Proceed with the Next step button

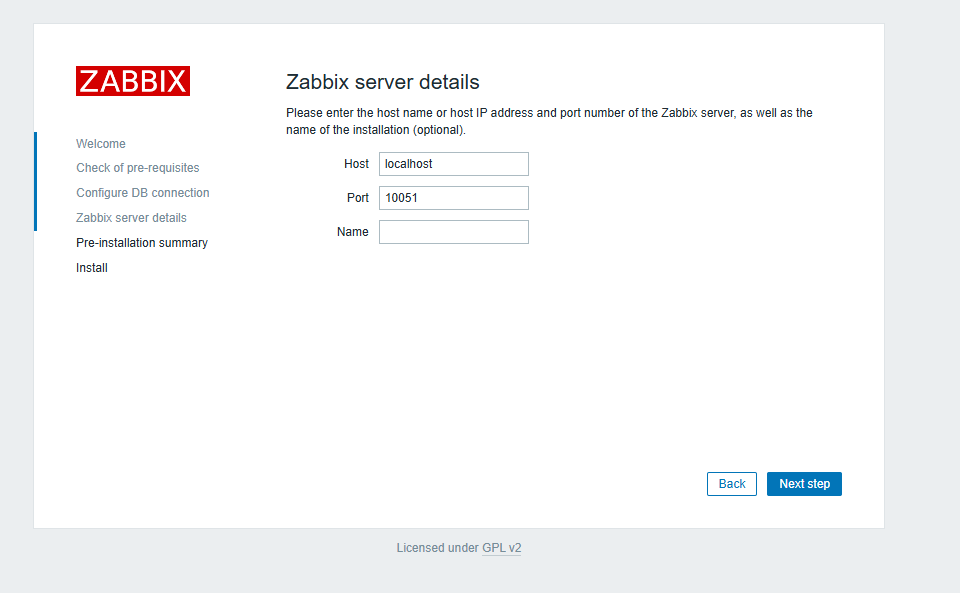point(804,484)
